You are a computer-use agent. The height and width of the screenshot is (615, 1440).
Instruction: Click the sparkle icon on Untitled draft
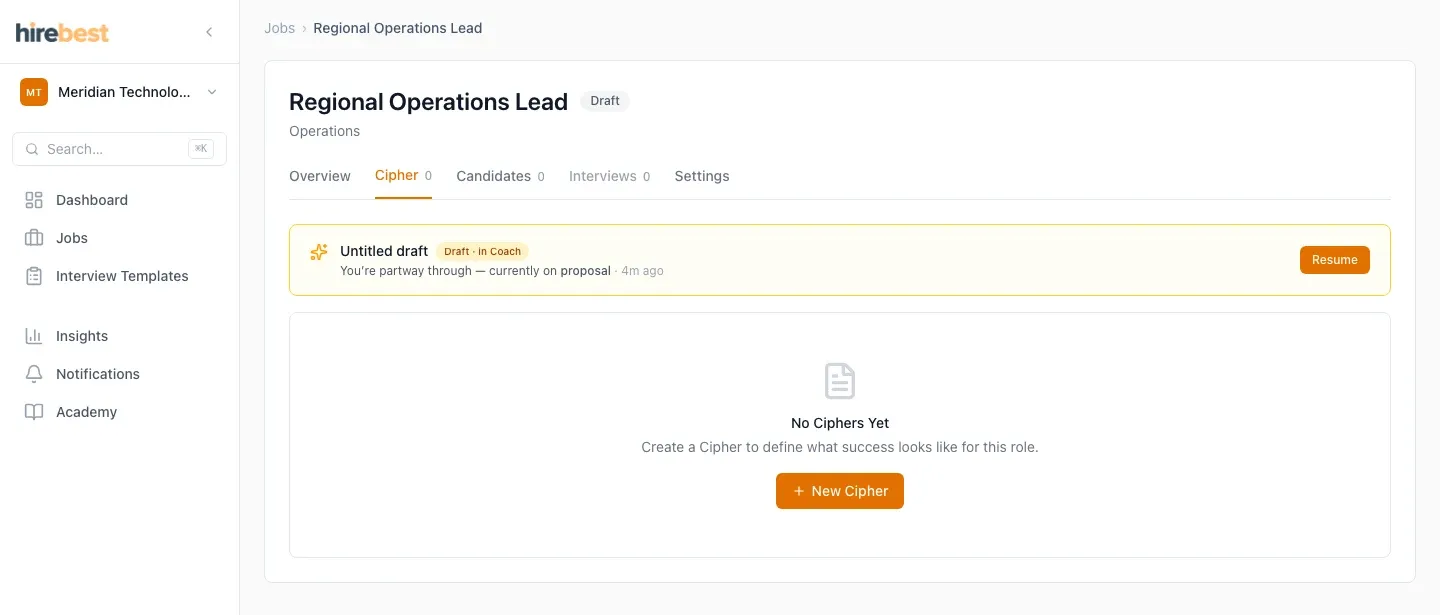319,252
